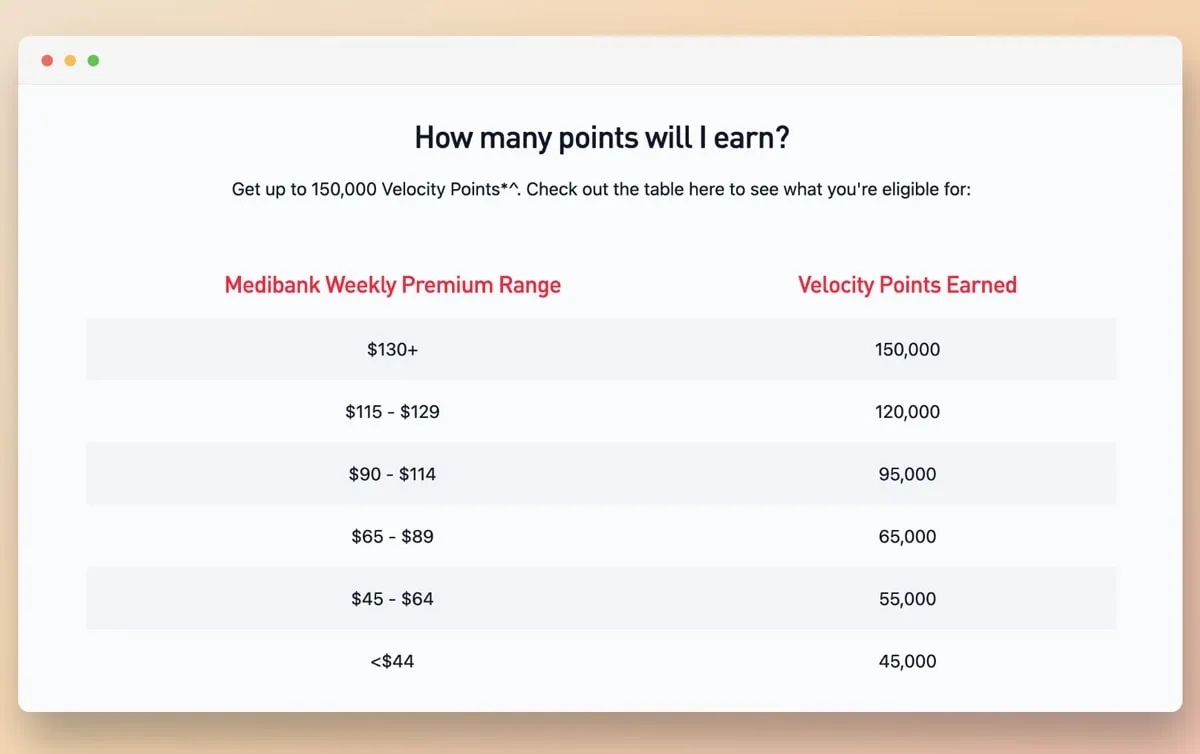Click the $130+ premium range cell
Viewport: 1200px width, 754px height.
click(x=393, y=350)
